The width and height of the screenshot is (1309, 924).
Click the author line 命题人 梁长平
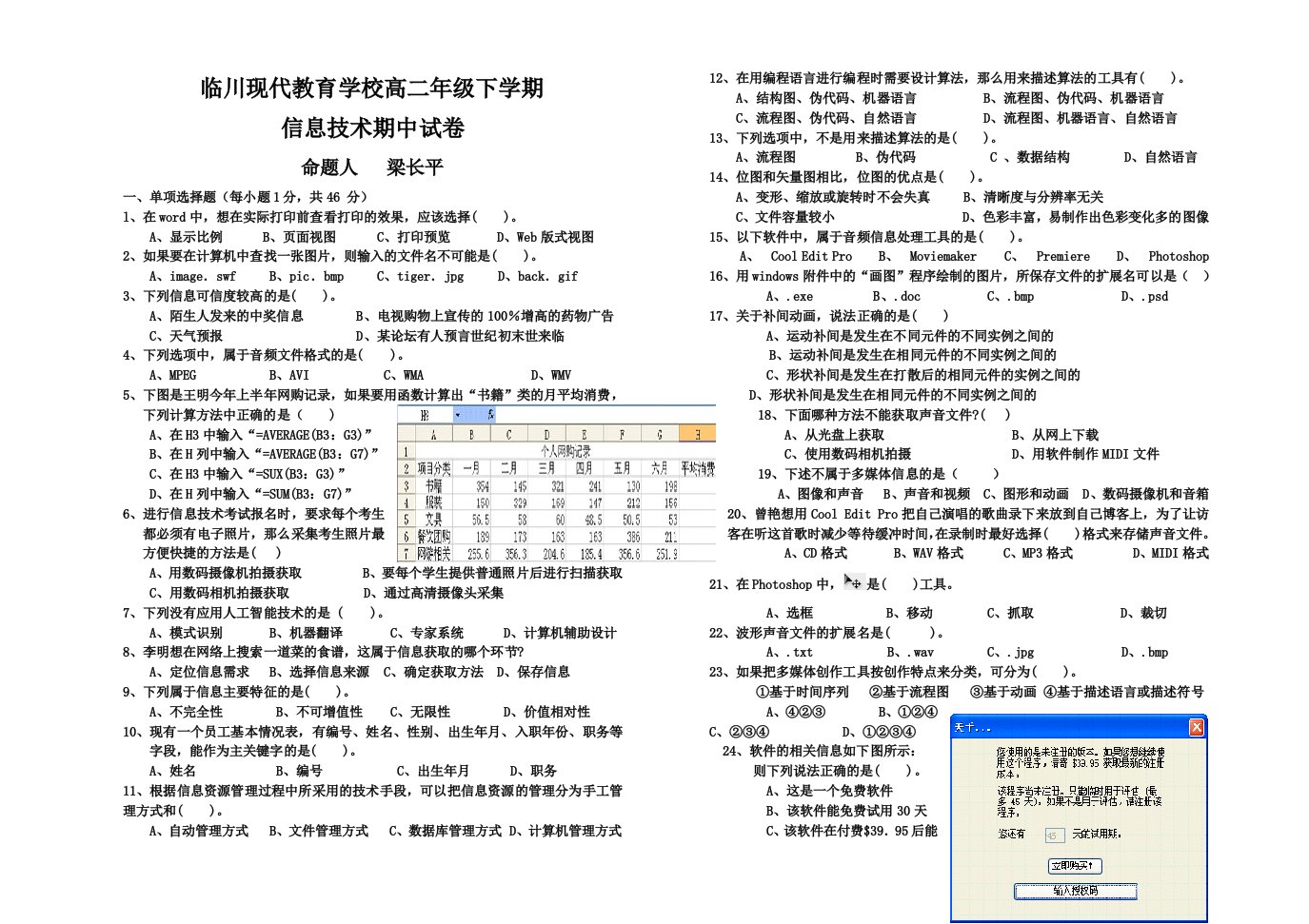(372, 167)
